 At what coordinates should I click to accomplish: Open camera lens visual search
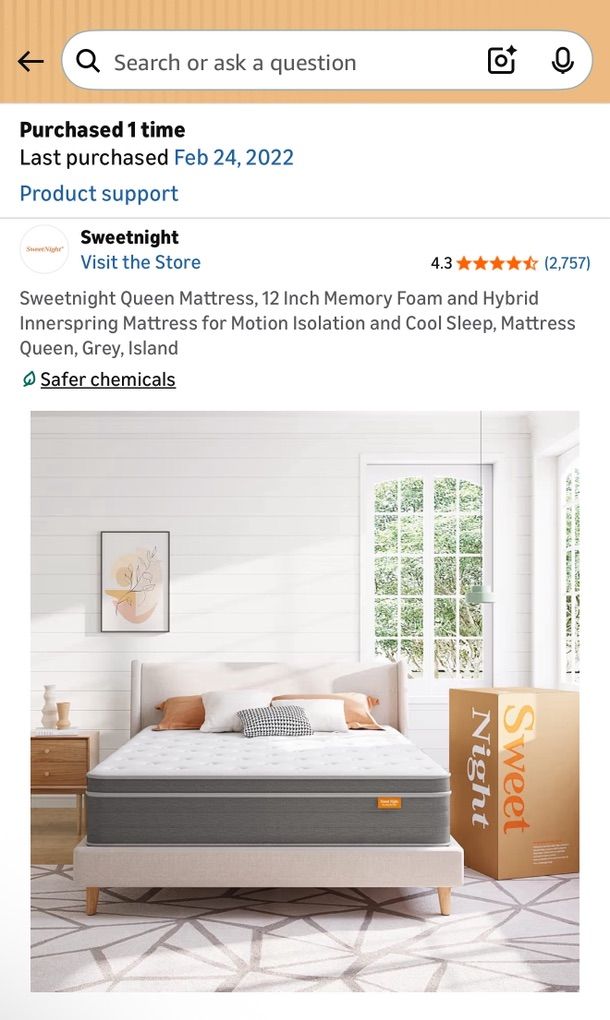pos(501,60)
